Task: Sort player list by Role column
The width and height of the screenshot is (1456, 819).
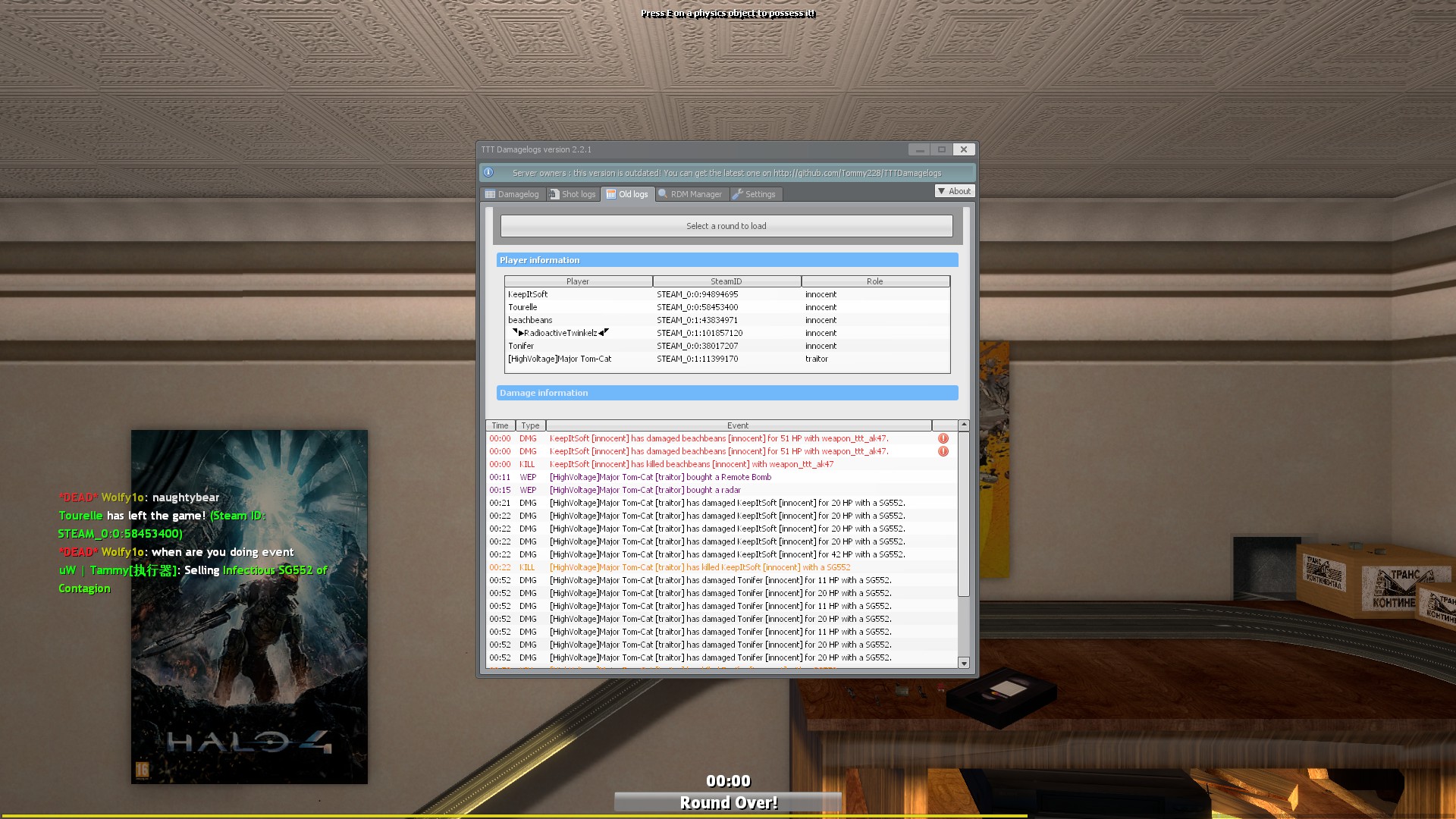Action: (874, 281)
